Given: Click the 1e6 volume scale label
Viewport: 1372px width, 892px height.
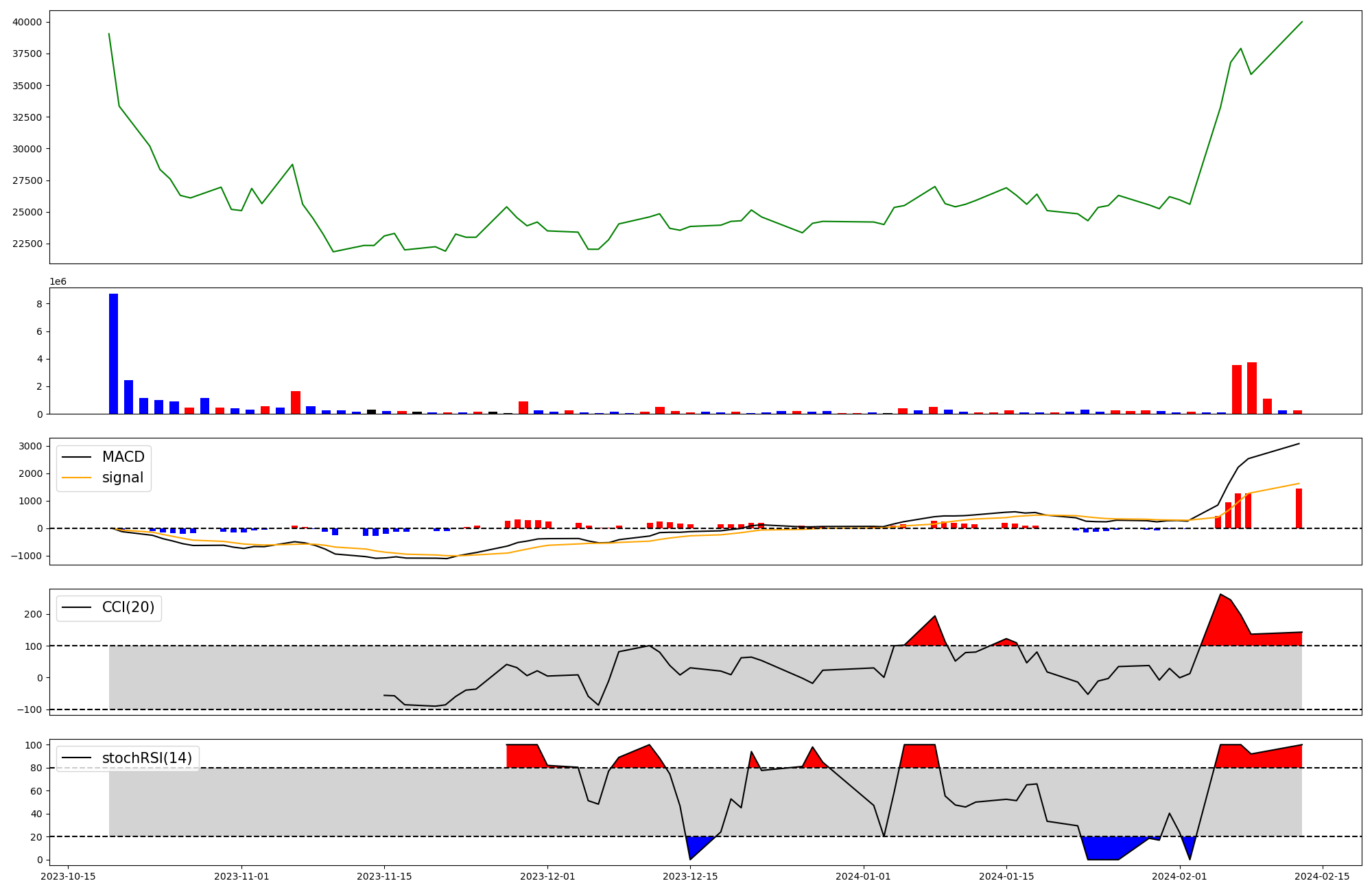Looking at the screenshot, I should (58, 281).
